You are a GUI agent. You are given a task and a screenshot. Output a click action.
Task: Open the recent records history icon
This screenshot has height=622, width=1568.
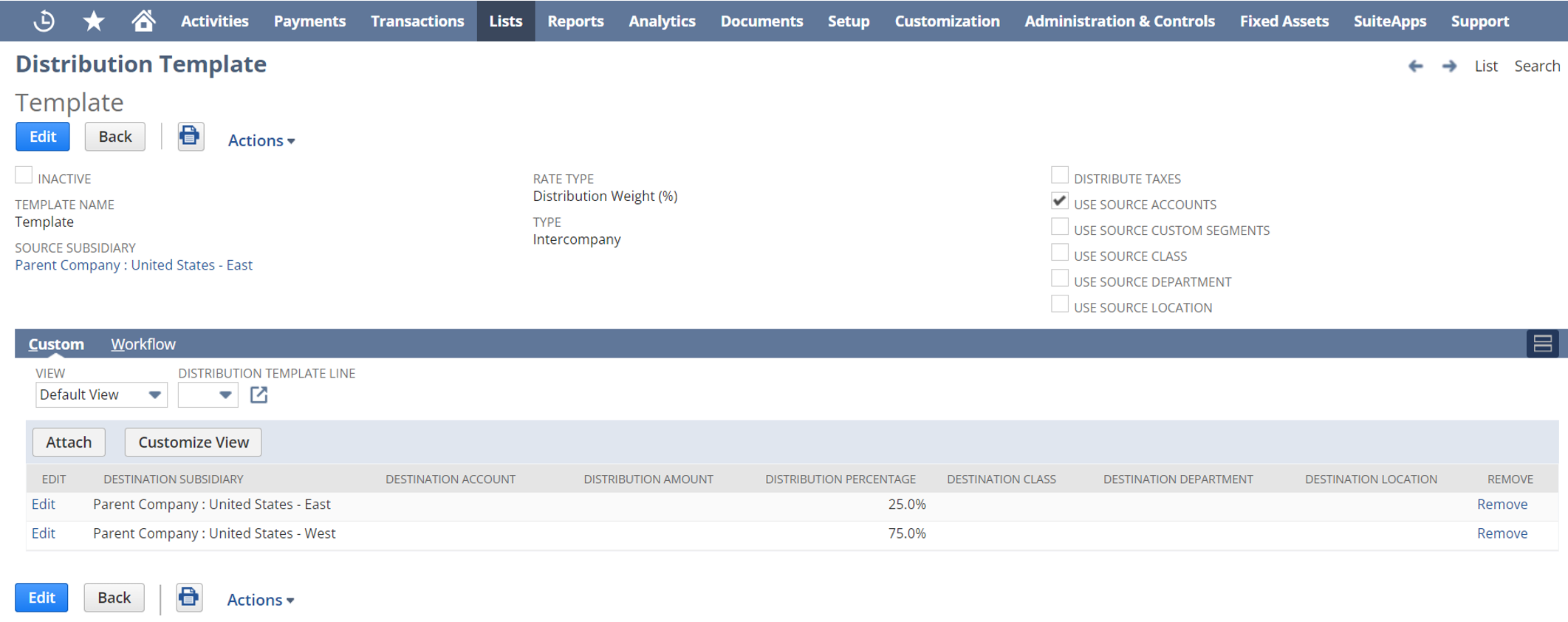coord(44,21)
